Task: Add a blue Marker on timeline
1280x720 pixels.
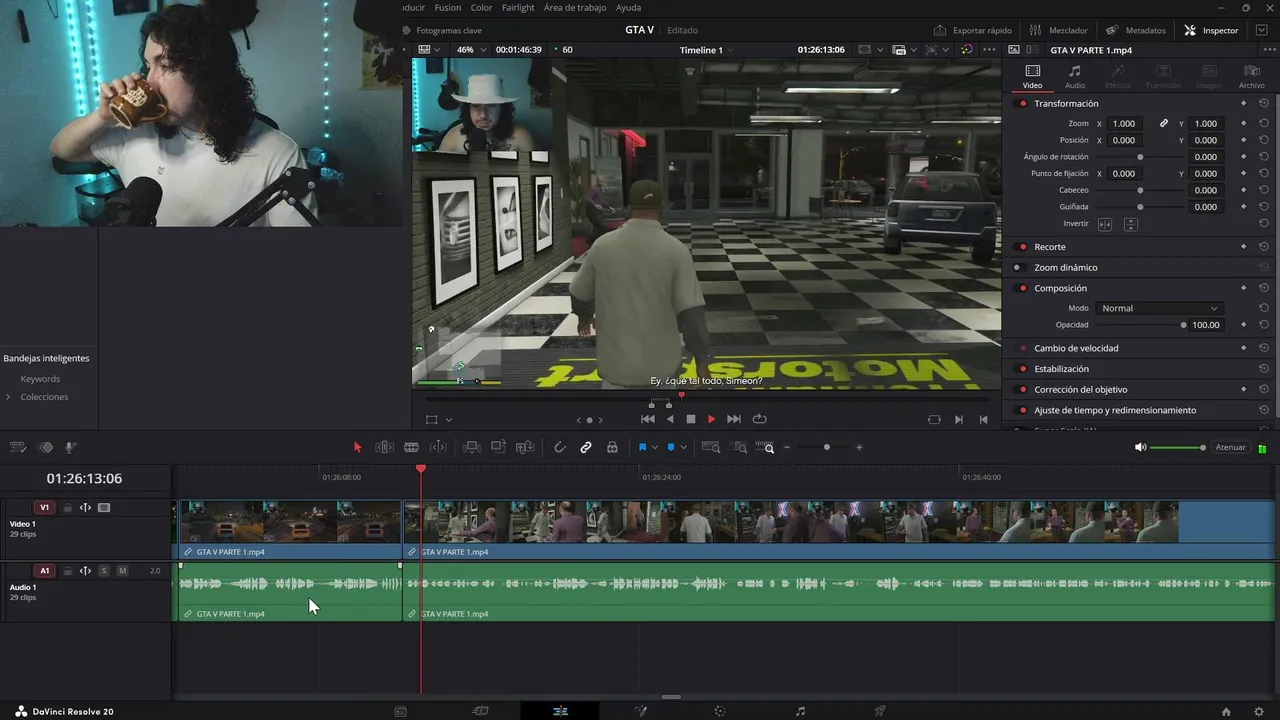Action: 671,447
